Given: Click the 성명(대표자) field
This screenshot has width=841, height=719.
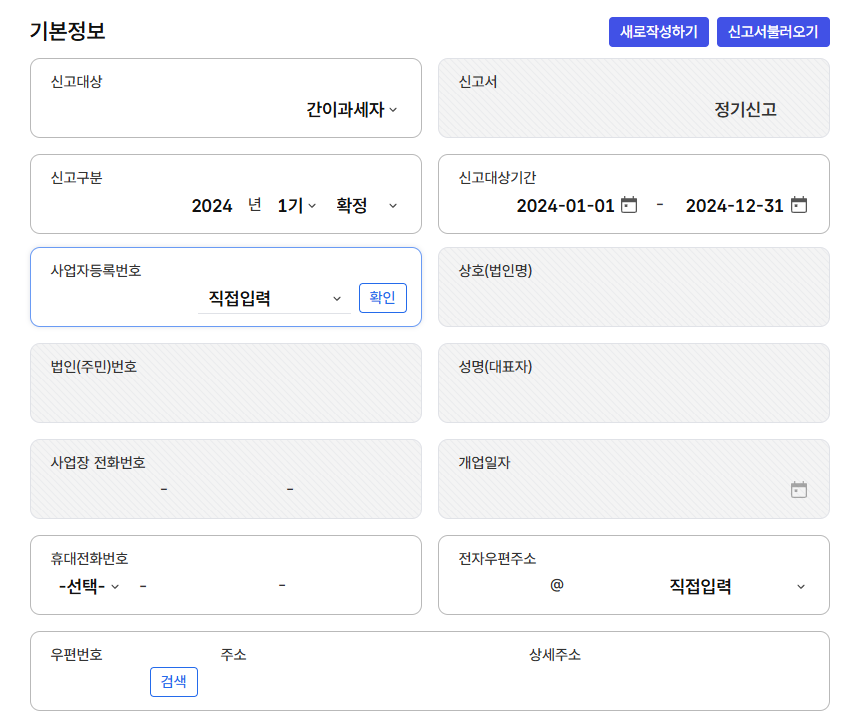Looking at the screenshot, I should point(633,383).
